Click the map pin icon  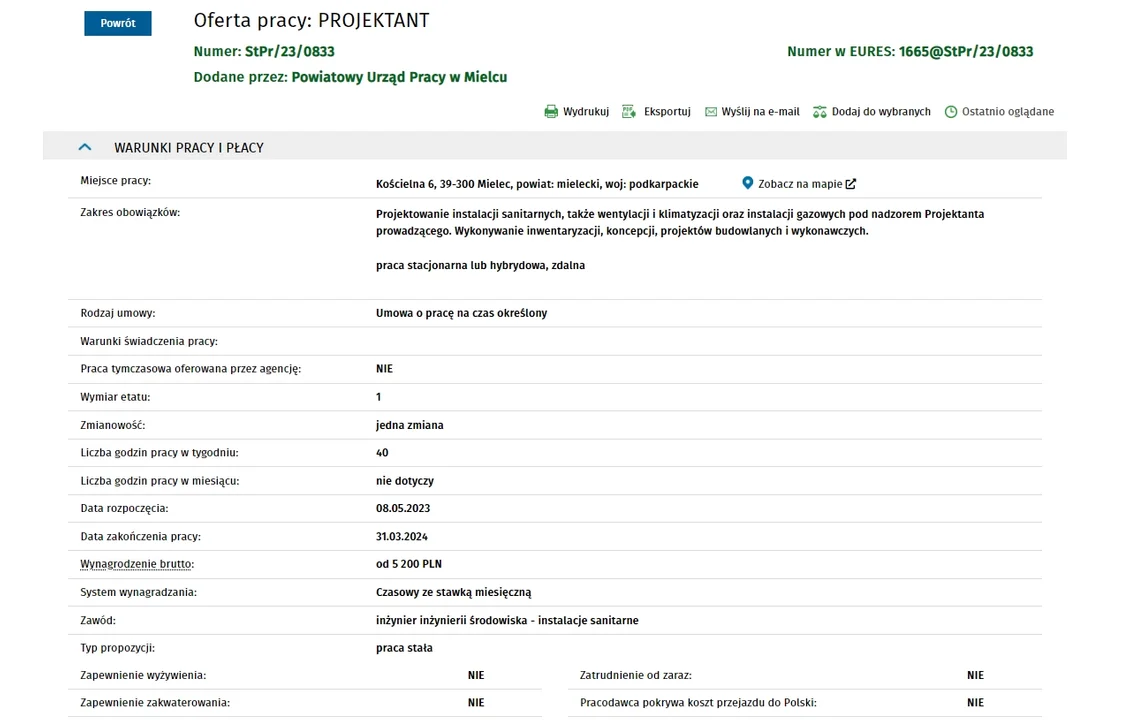click(x=747, y=183)
